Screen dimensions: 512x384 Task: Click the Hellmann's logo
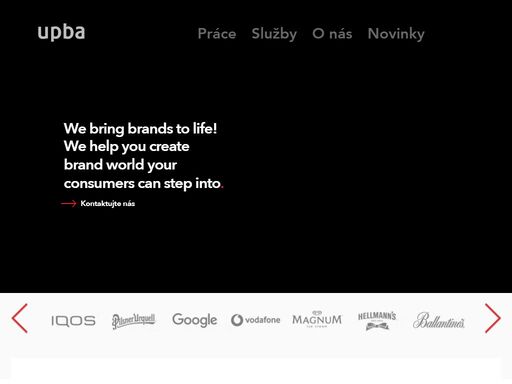377,321
